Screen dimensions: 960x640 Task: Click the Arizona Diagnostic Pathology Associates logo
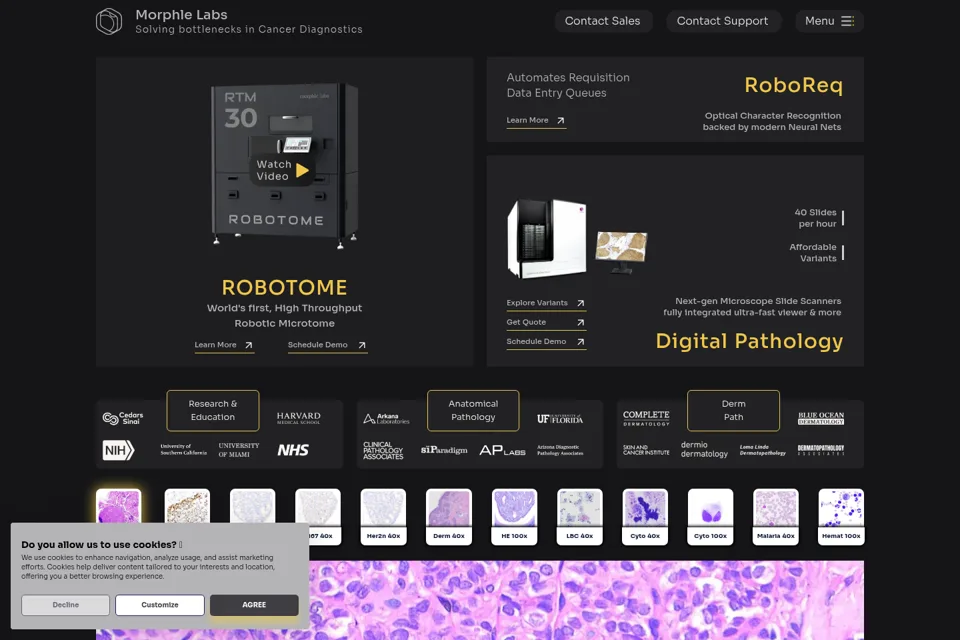pos(560,450)
